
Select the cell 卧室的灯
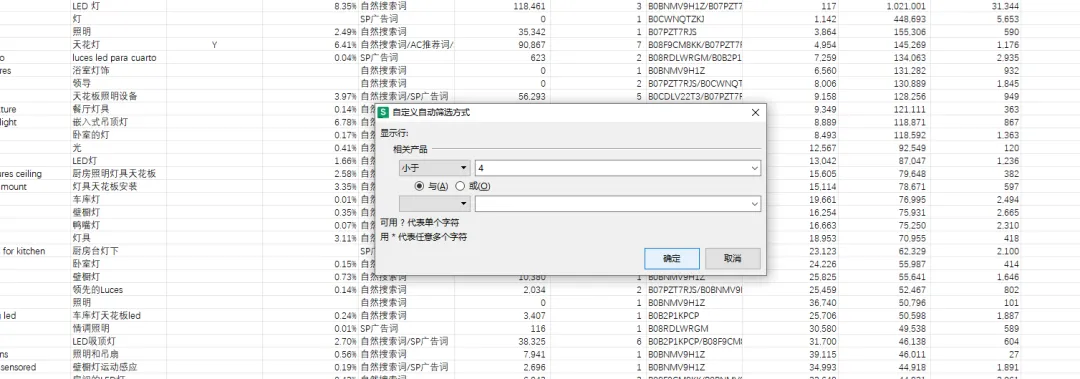coord(91,135)
